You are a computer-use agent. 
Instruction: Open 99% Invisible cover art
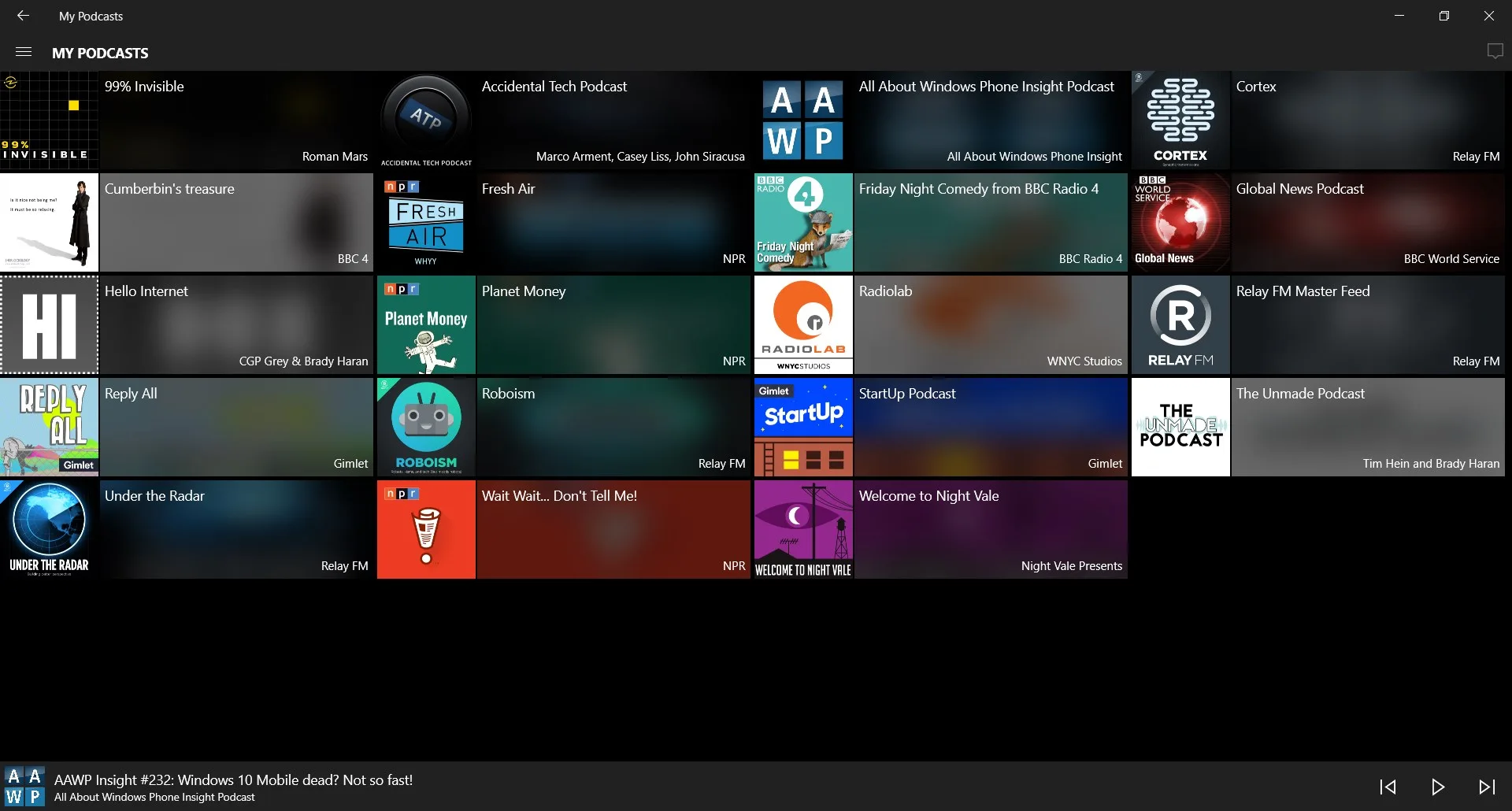click(x=49, y=120)
